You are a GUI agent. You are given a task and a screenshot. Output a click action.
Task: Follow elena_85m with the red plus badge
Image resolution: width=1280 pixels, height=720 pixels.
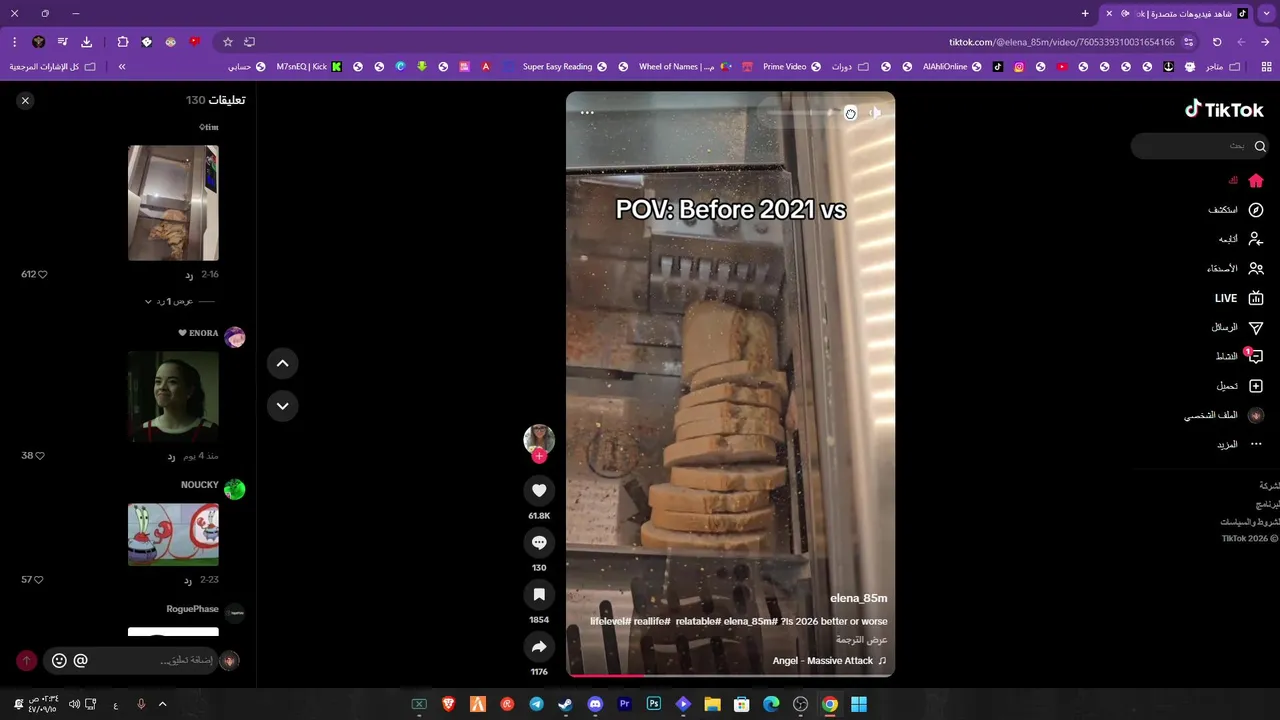point(539,456)
